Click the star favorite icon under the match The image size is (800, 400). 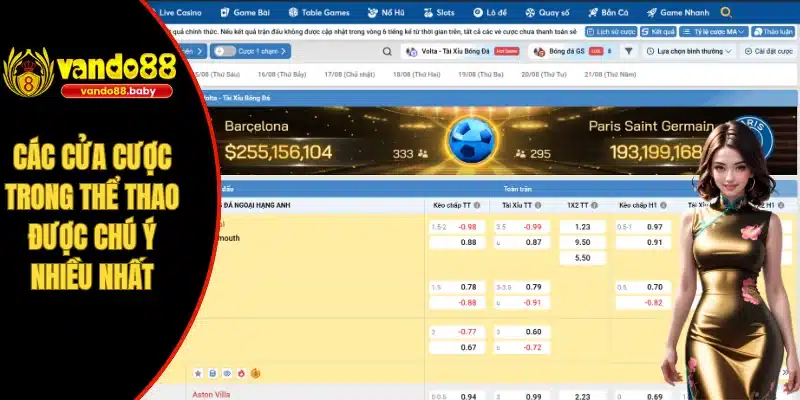tap(198, 373)
